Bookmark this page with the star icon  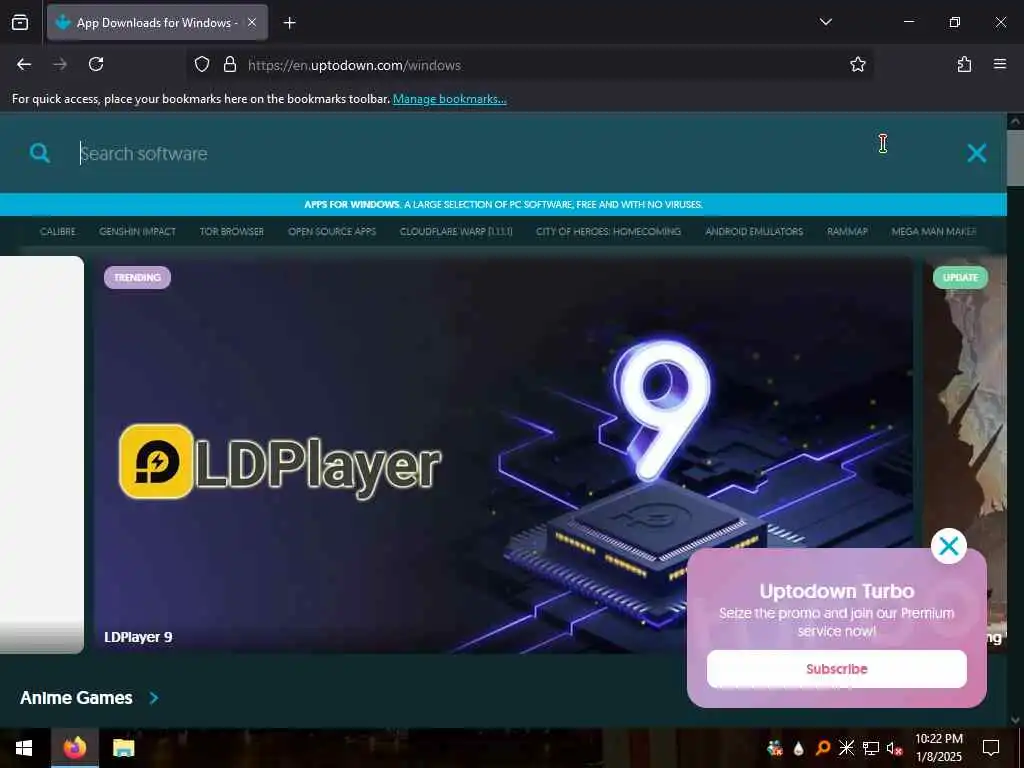(857, 65)
